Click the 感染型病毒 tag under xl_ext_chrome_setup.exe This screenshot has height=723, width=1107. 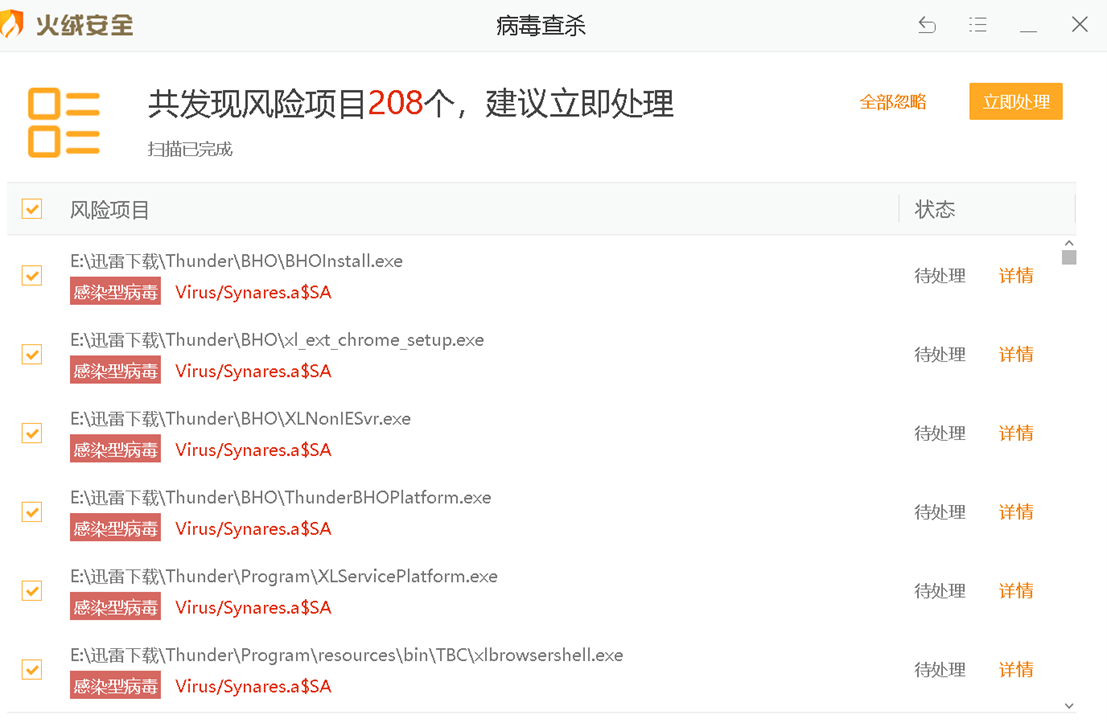coord(115,371)
